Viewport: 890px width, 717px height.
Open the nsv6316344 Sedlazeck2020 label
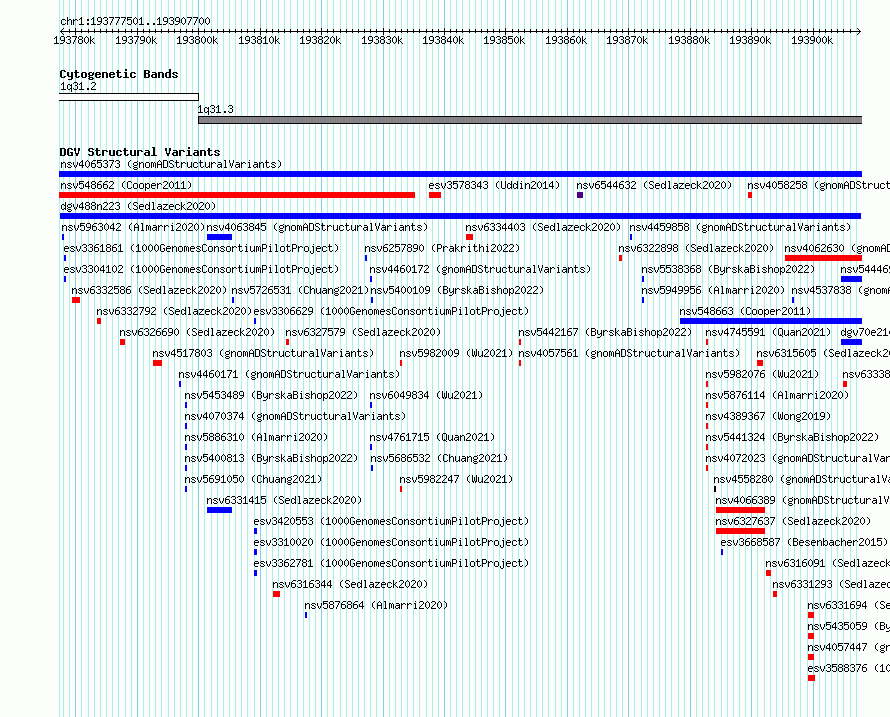click(350, 584)
